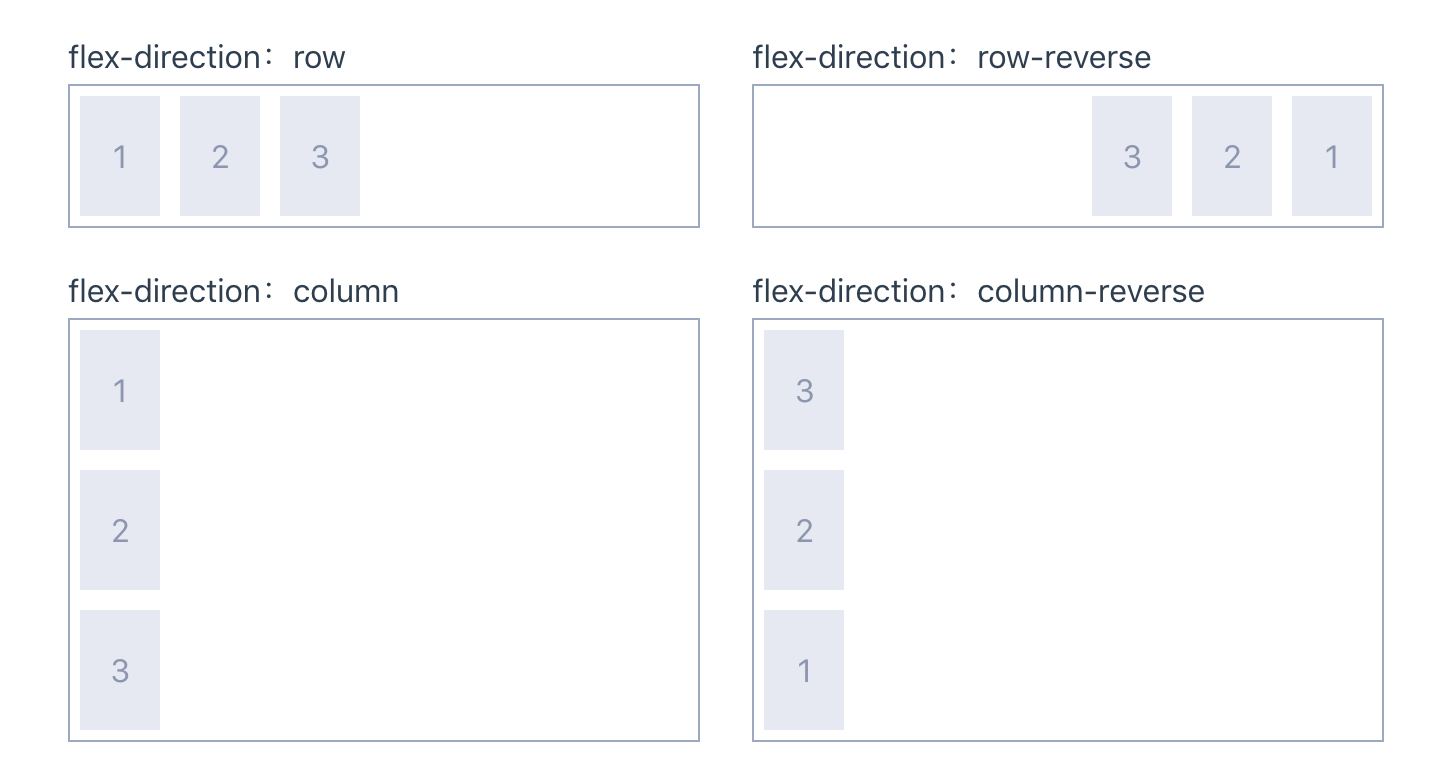The height and width of the screenshot is (780, 1456).
Task: Click the "flex-direction: column" heading
Action: (233, 291)
